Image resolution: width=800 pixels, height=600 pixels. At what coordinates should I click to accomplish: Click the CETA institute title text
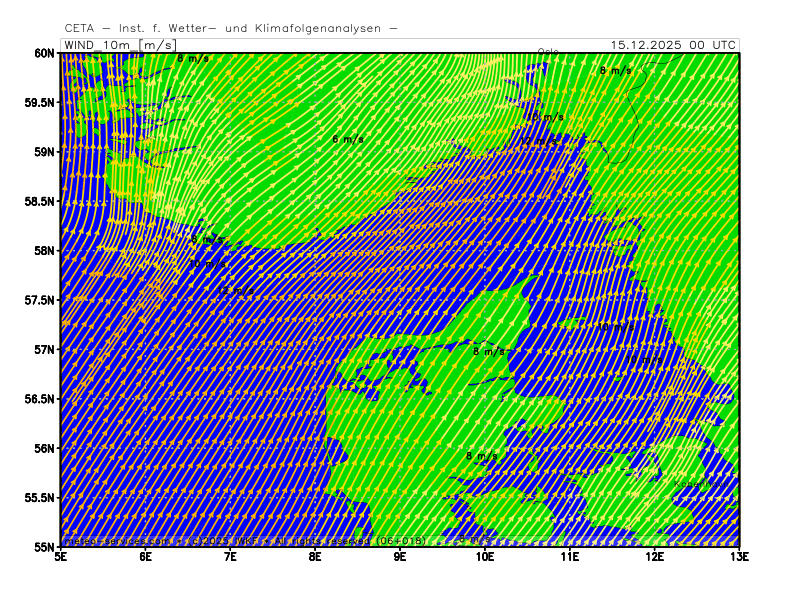coord(230,28)
